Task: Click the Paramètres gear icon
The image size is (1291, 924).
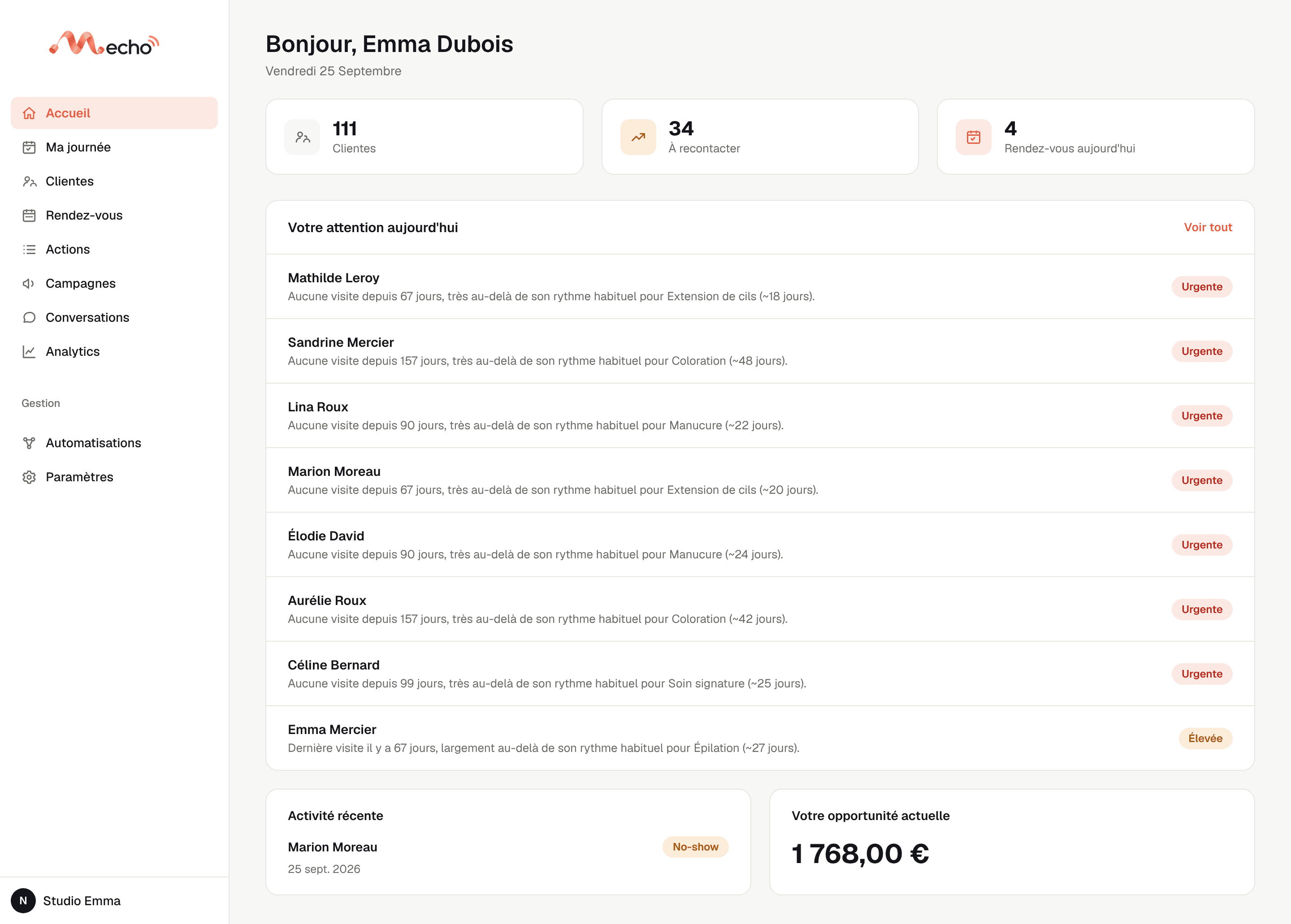Action: 29,477
